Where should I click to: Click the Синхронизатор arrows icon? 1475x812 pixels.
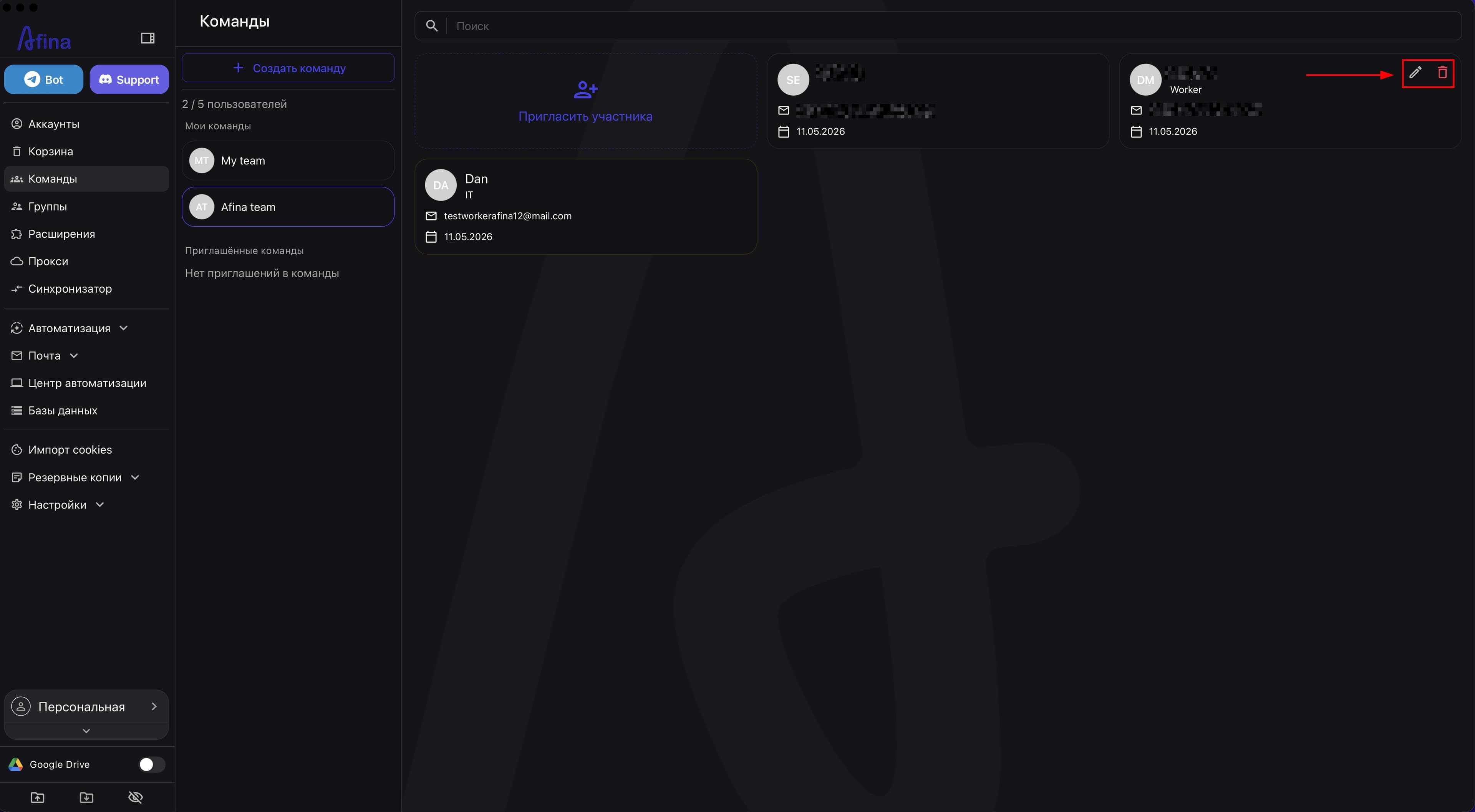point(17,288)
